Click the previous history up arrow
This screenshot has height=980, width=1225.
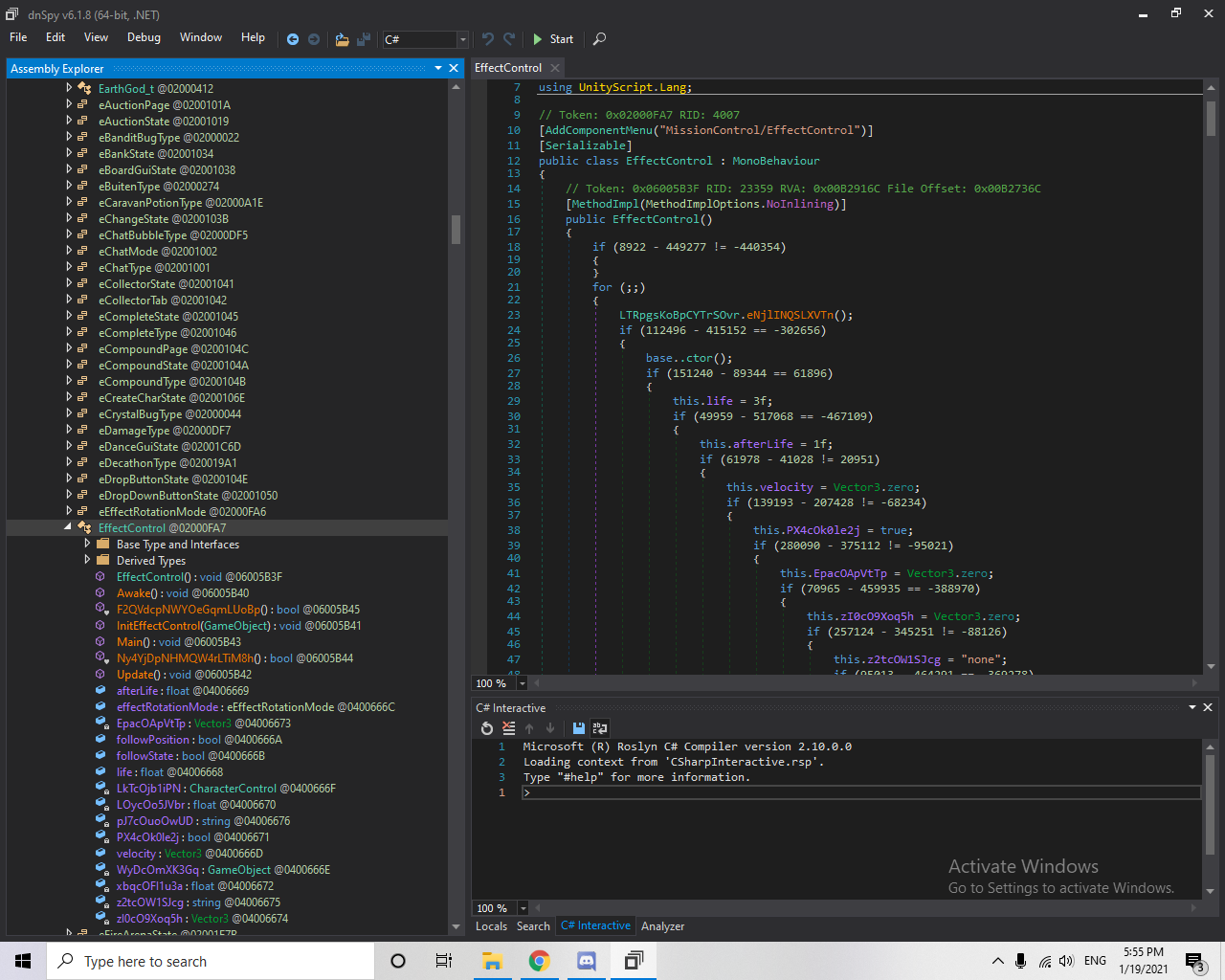pos(529,728)
